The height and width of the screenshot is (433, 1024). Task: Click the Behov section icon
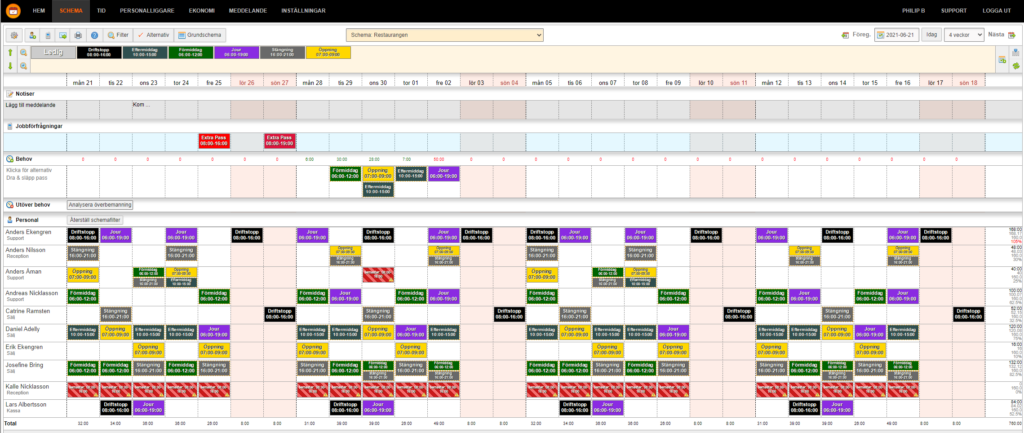(9, 159)
